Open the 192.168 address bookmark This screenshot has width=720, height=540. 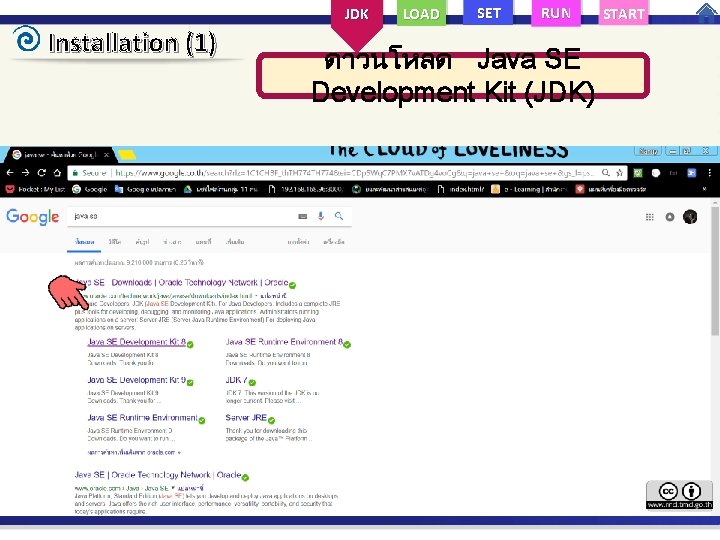pos(306,189)
